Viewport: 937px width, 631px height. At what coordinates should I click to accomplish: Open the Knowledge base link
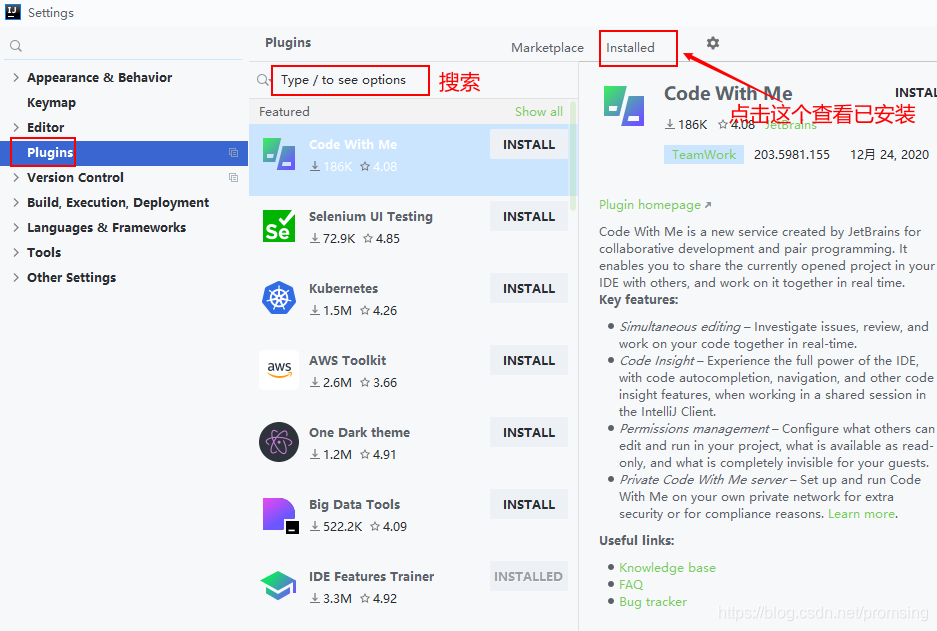667,568
